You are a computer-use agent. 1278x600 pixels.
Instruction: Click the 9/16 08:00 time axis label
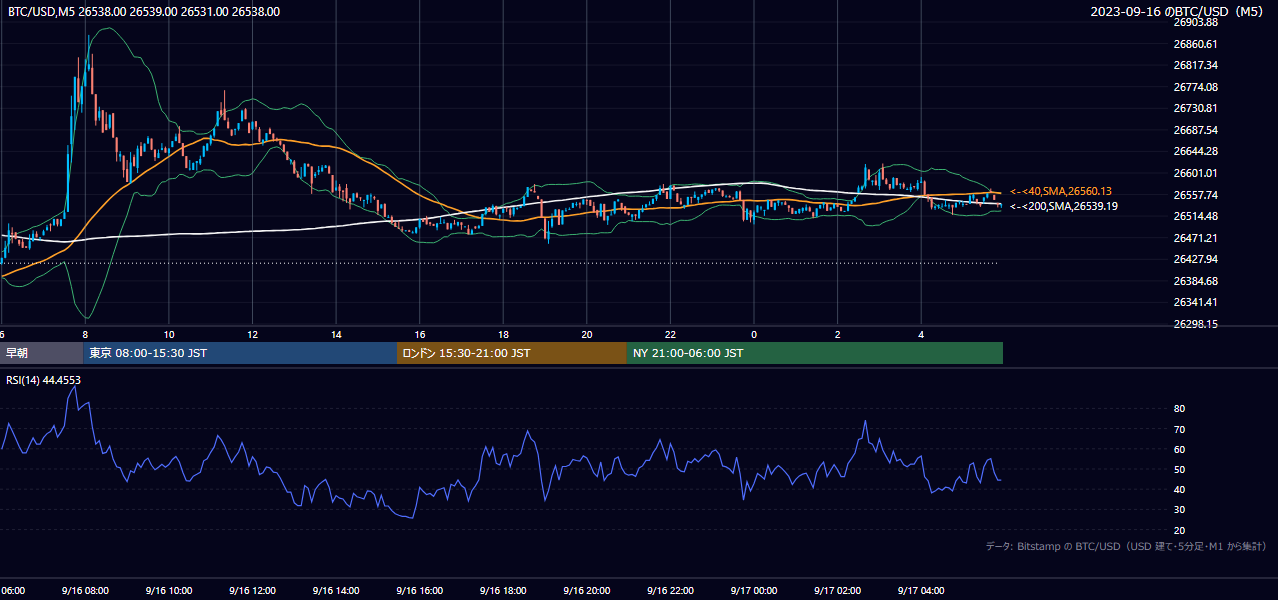[x=85, y=590]
